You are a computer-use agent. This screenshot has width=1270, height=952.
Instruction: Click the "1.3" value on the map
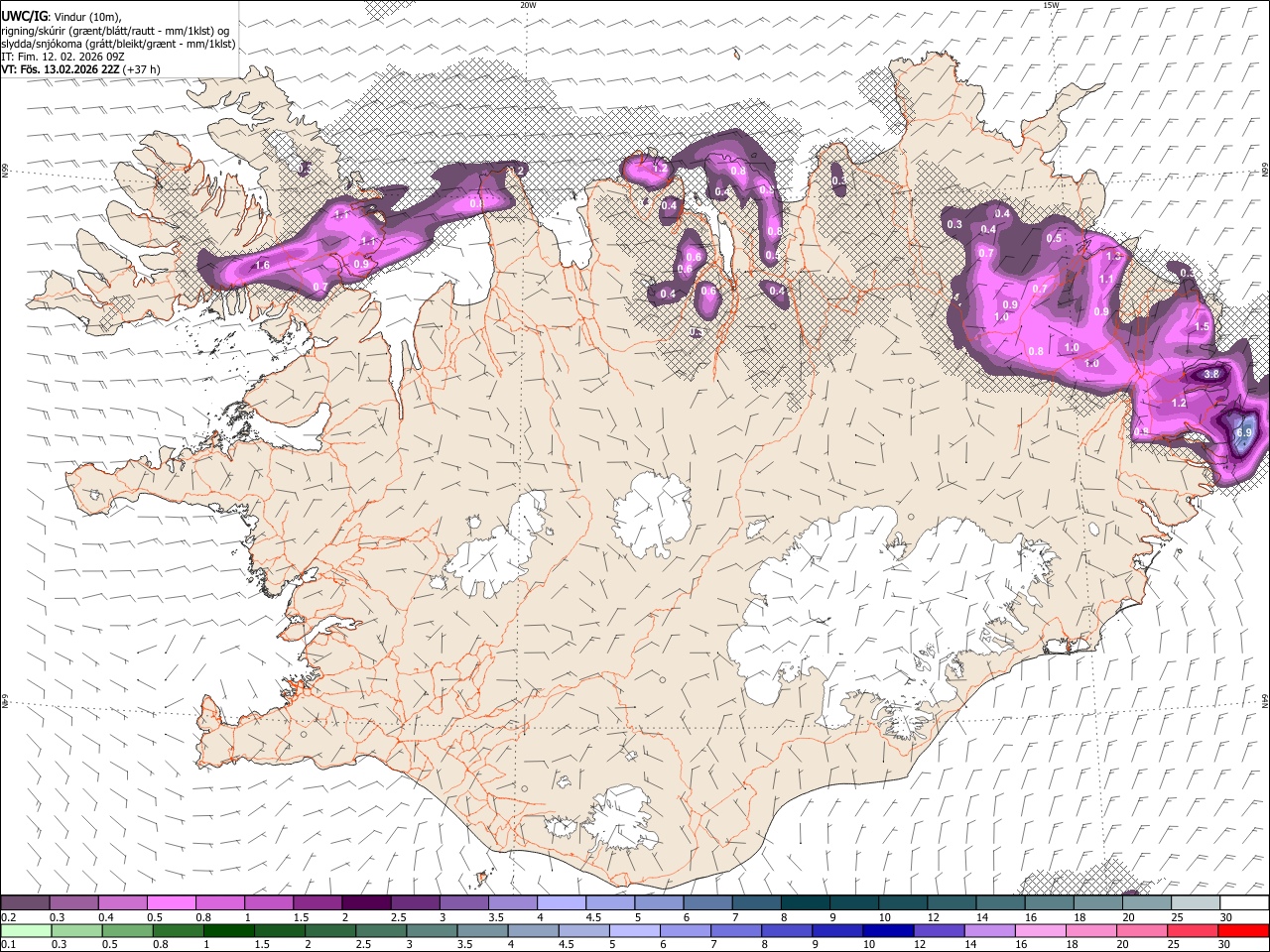coord(1113,256)
